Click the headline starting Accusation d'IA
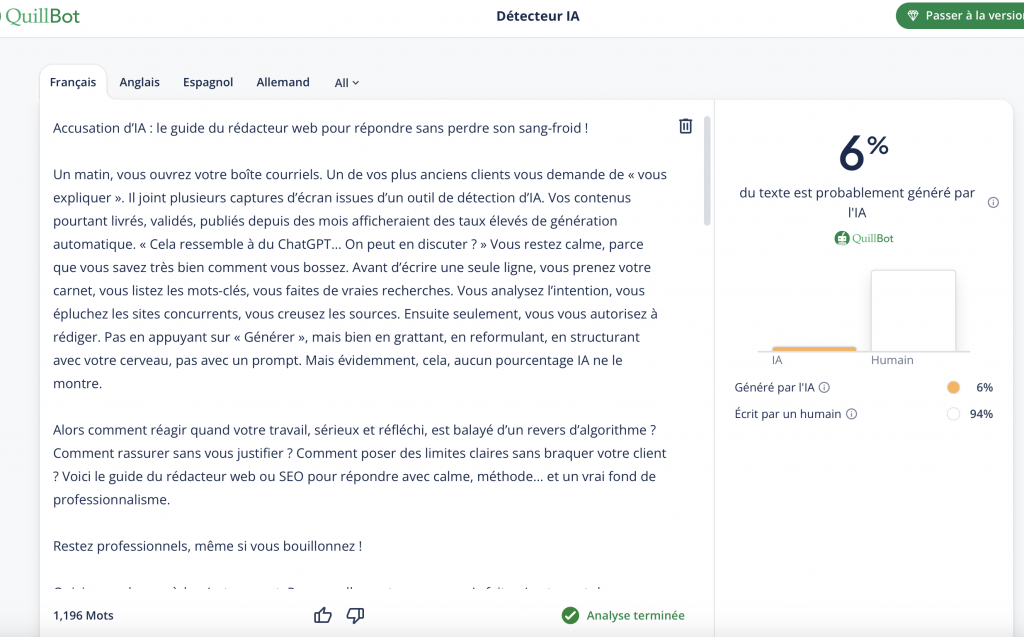The width and height of the screenshot is (1024, 637). (321, 128)
